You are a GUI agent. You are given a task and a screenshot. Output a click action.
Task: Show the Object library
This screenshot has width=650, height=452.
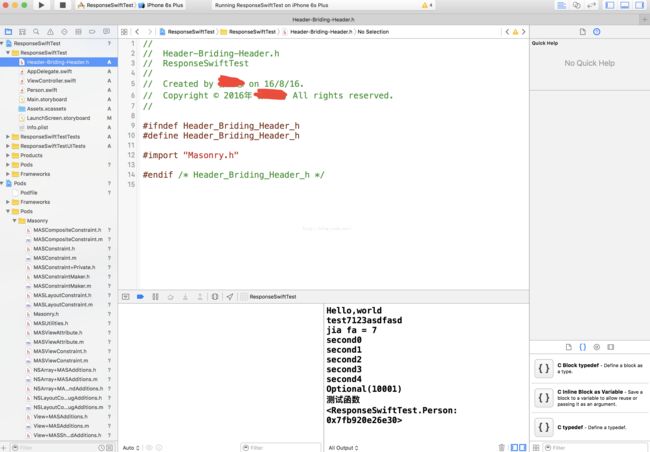597,347
